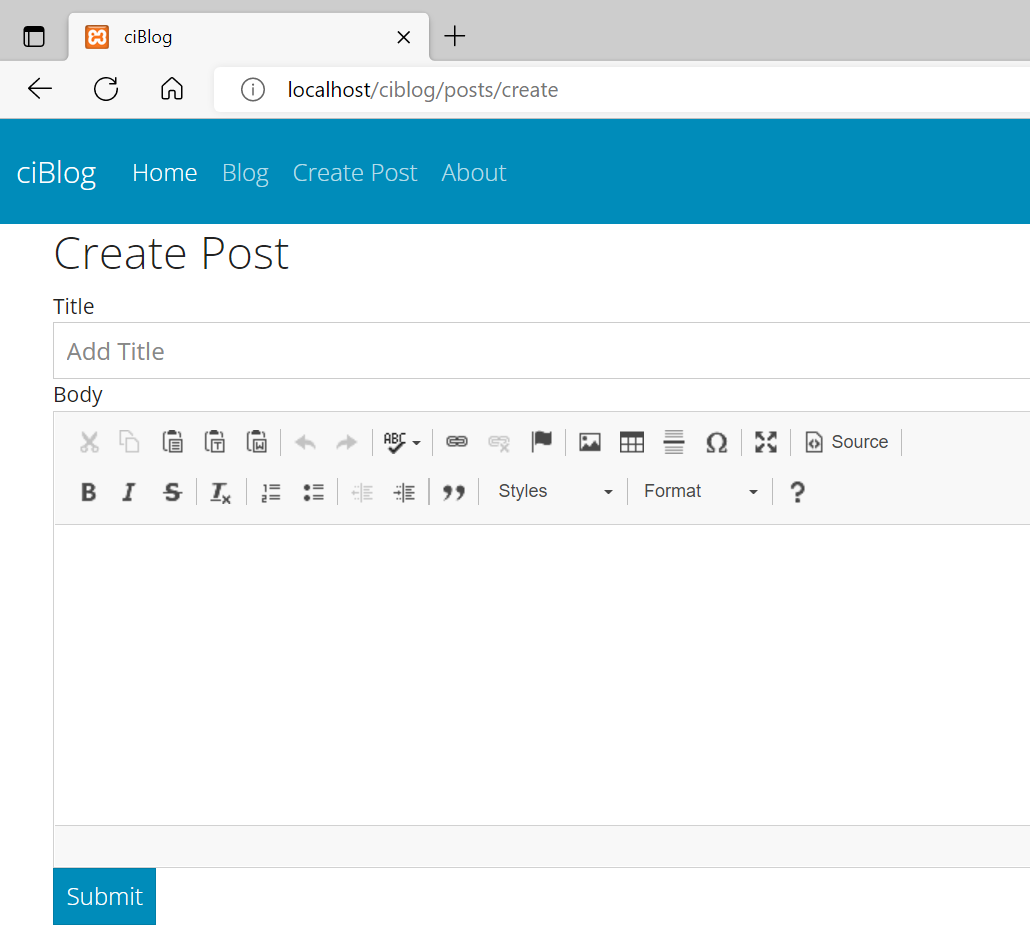This screenshot has width=1030, height=940.
Task: Select Paste as plain text icon
Action: (214, 442)
